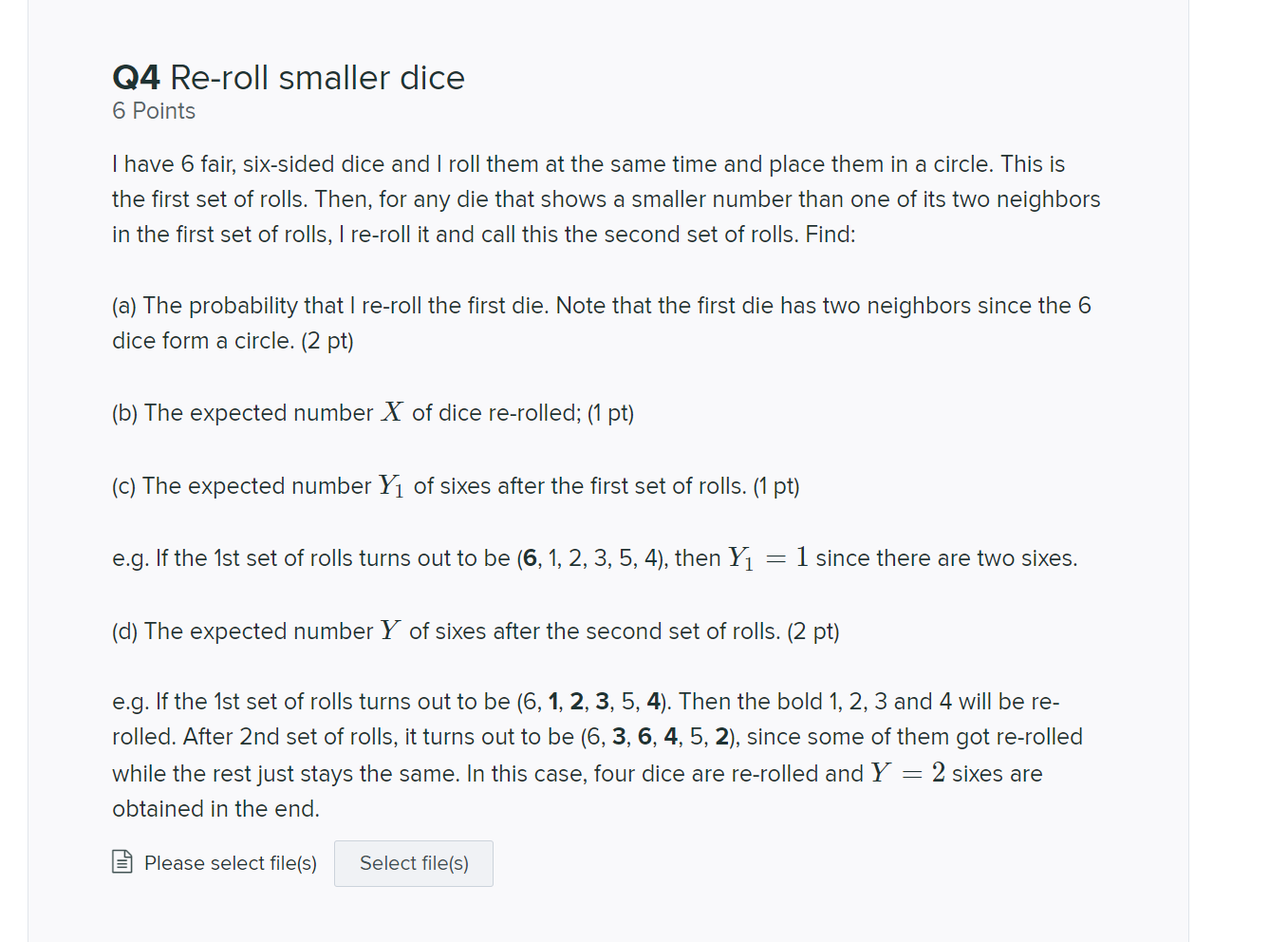Click the first paragraph describing the dice circle
The height and width of the screenshot is (942, 1288).
coord(606,198)
